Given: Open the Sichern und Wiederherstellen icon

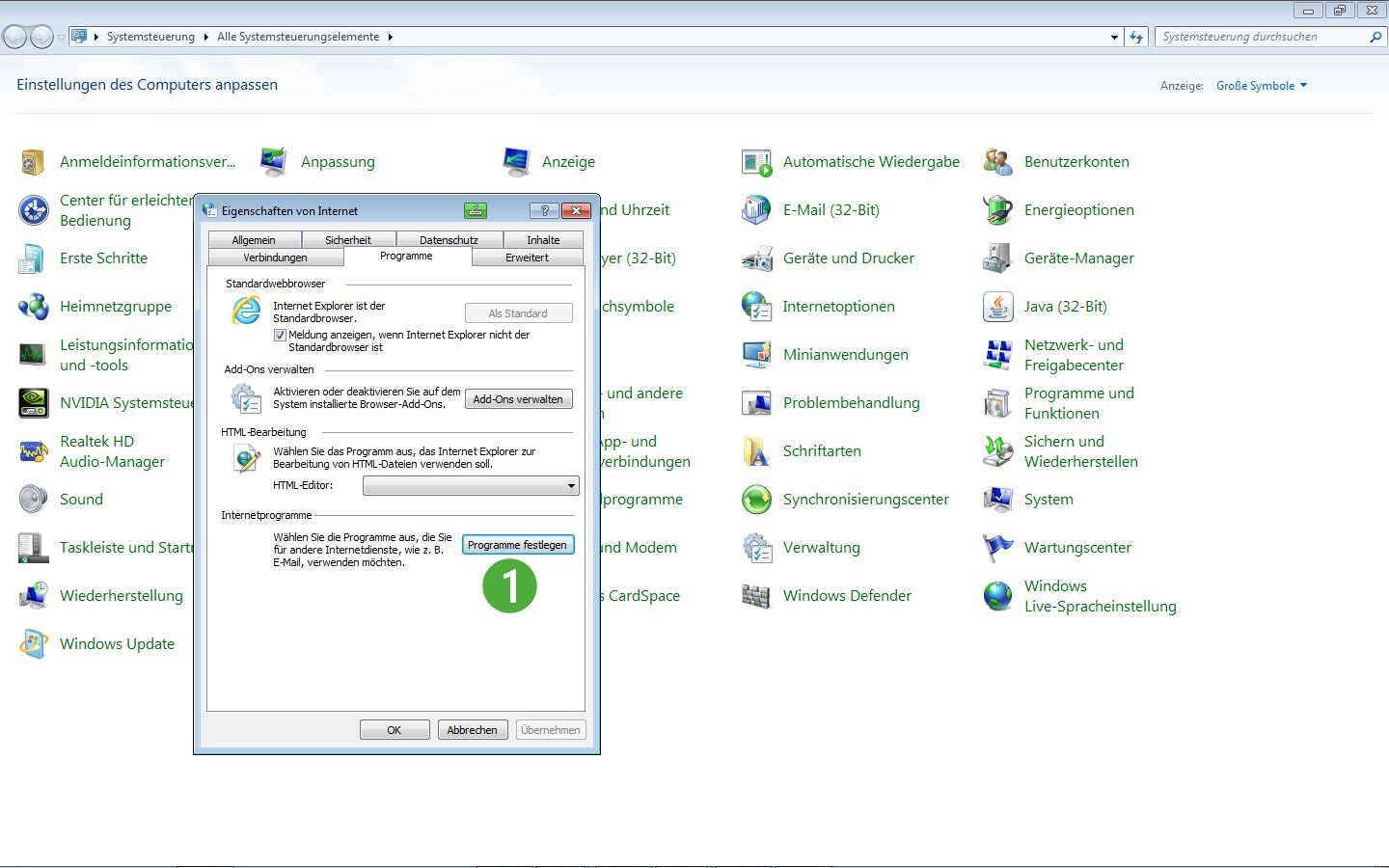Looking at the screenshot, I should click(x=997, y=451).
